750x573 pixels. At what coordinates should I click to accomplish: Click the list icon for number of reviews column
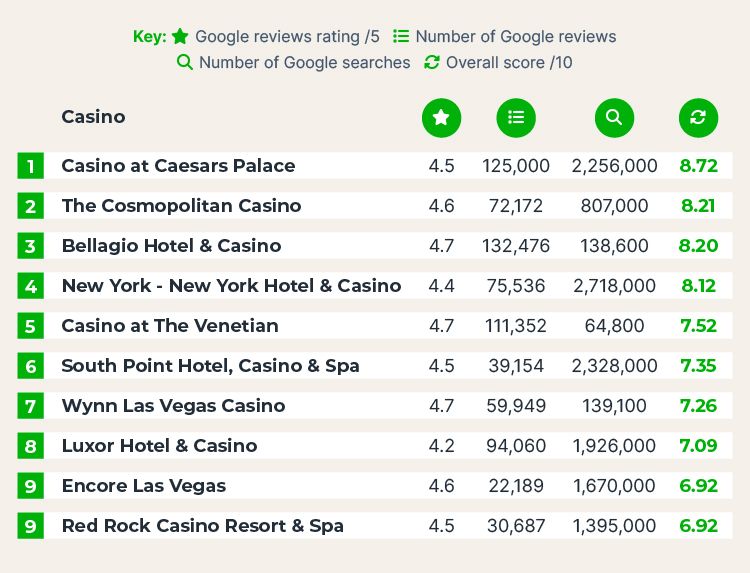[516, 118]
